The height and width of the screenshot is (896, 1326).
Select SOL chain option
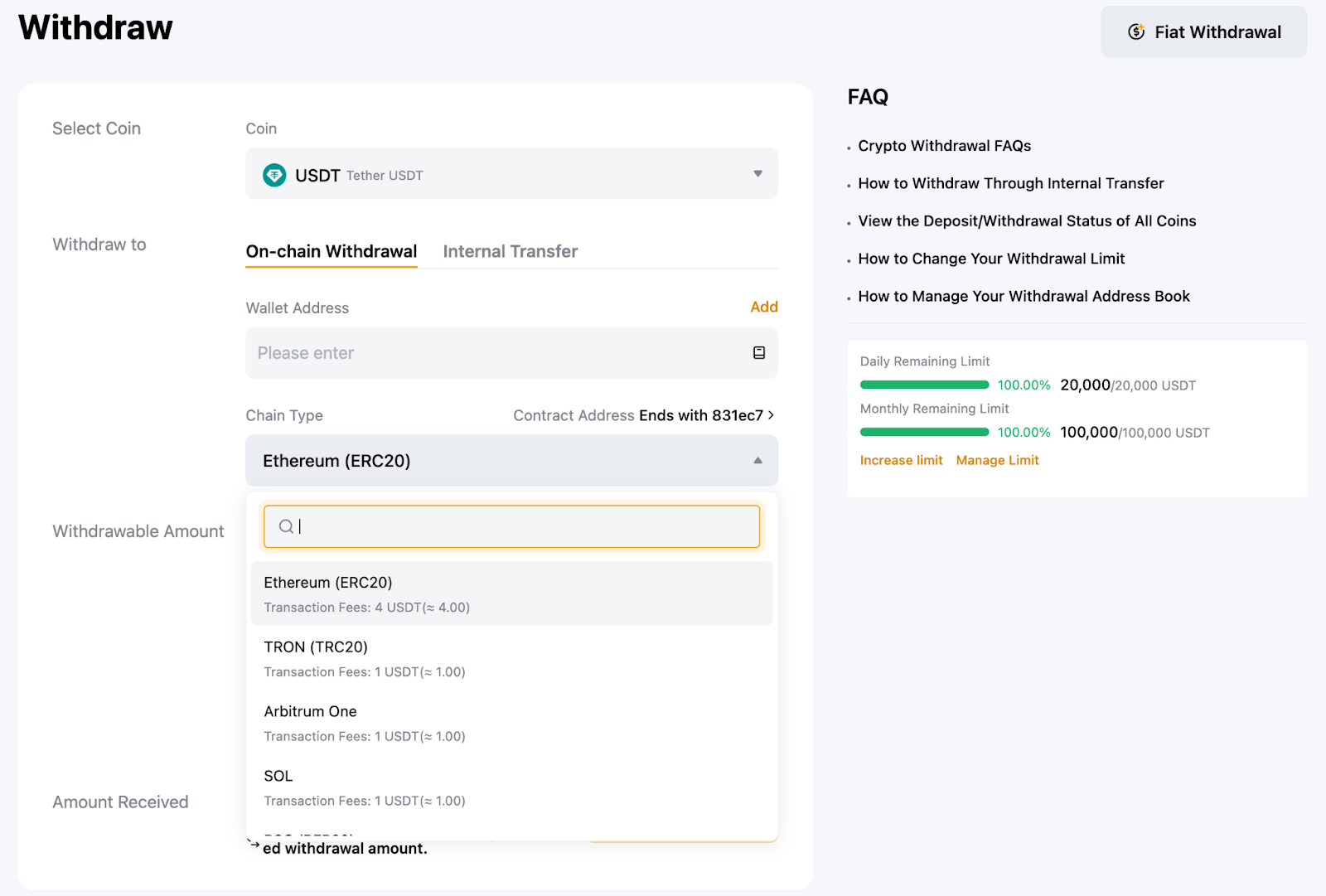click(511, 787)
